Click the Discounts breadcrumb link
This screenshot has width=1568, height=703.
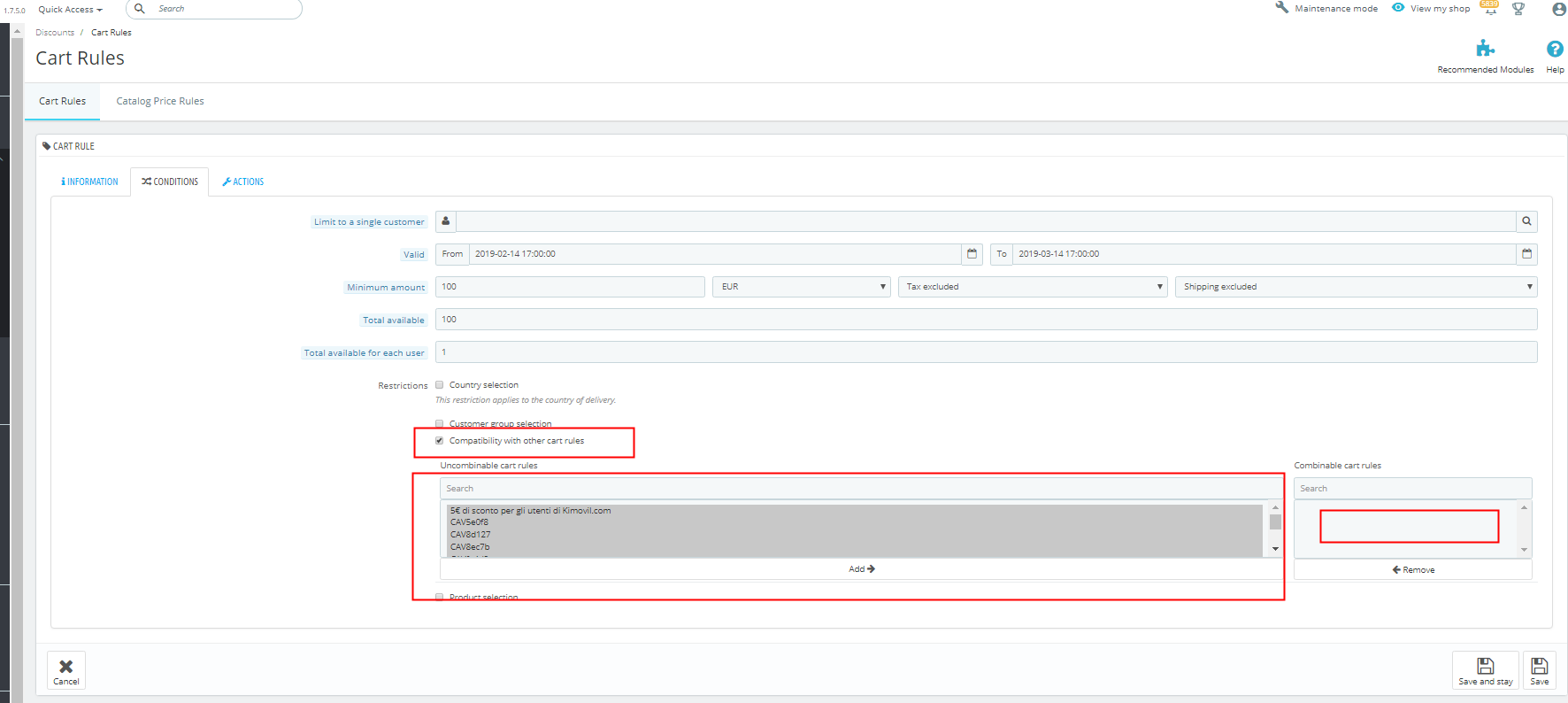(55, 33)
